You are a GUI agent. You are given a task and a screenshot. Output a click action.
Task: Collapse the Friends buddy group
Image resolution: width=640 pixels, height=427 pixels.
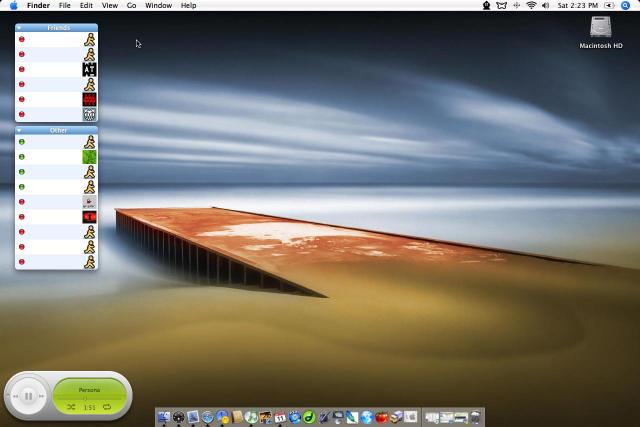coord(19,28)
